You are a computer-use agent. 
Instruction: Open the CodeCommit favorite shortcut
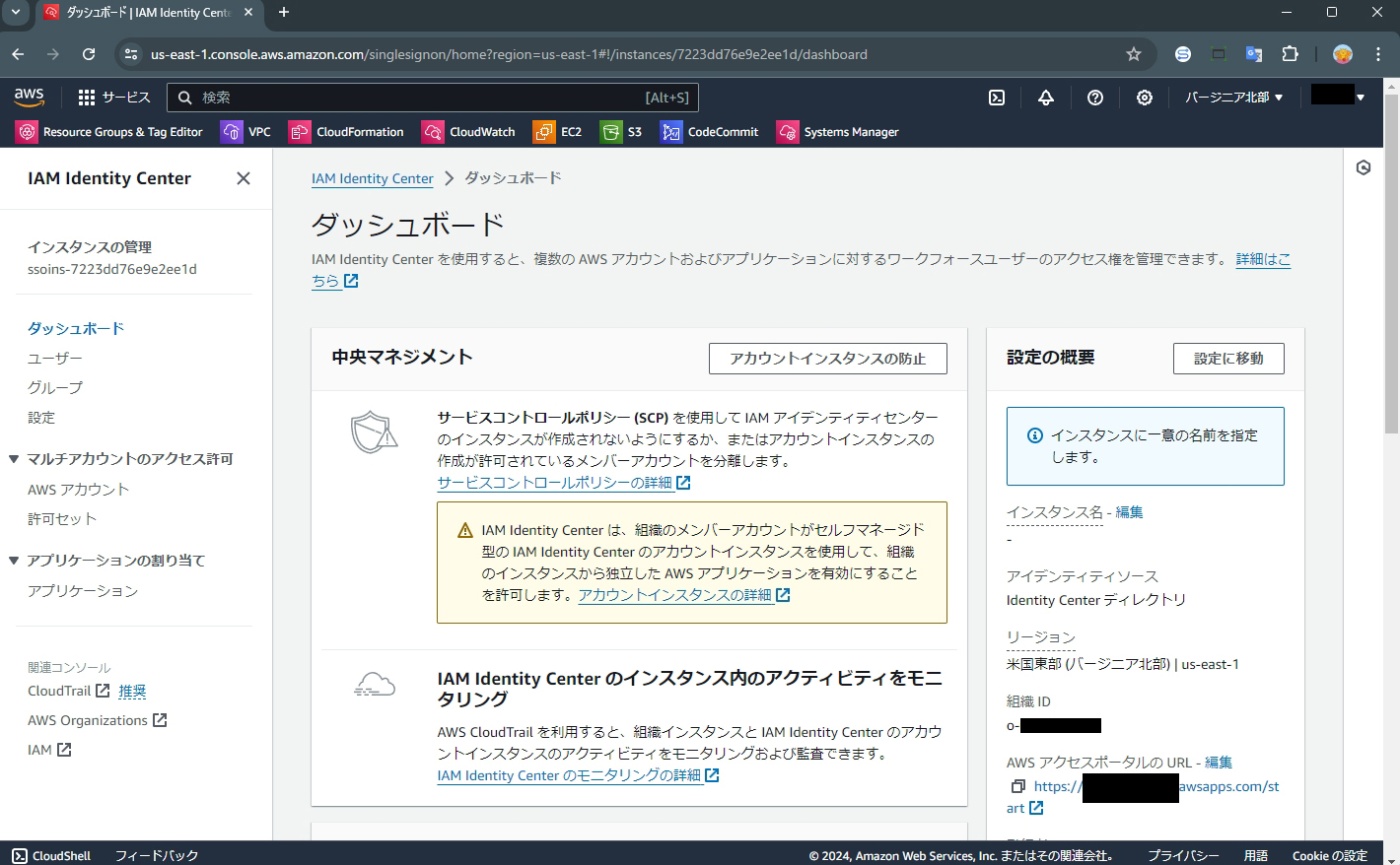(709, 131)
